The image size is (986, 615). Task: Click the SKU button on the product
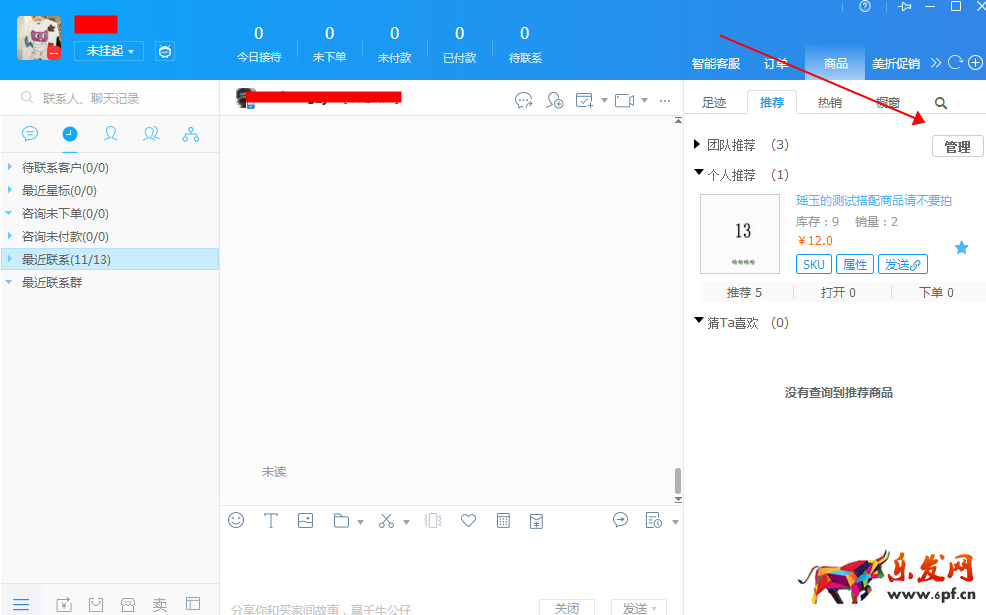tap(813, 264)
